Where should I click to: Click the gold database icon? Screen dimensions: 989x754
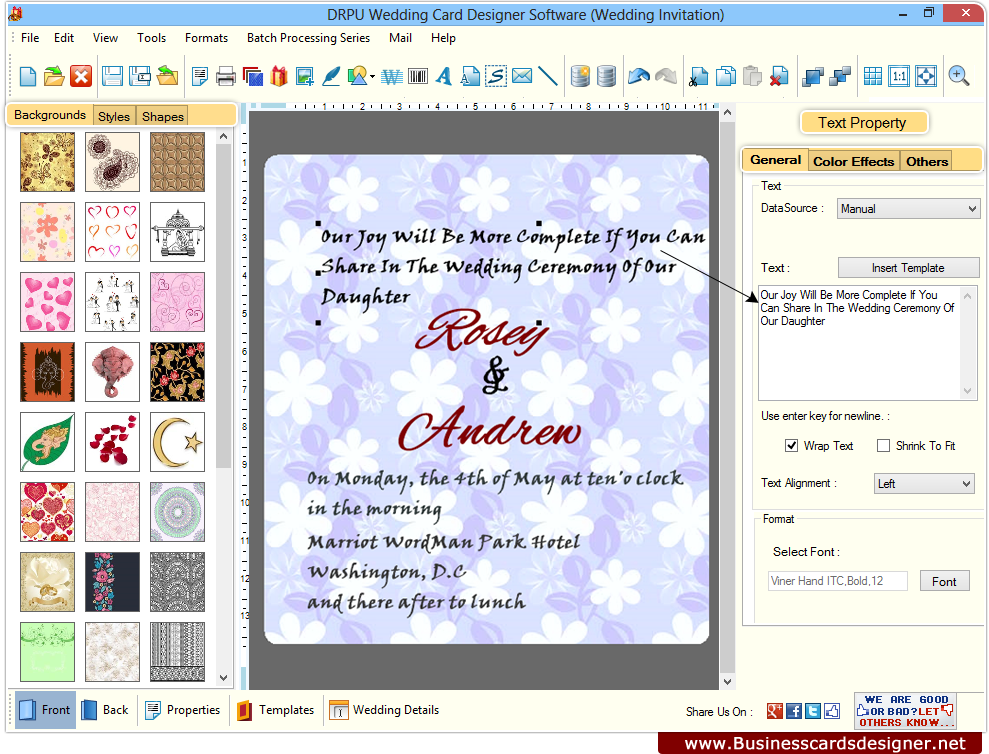click(x=580, y=76)
